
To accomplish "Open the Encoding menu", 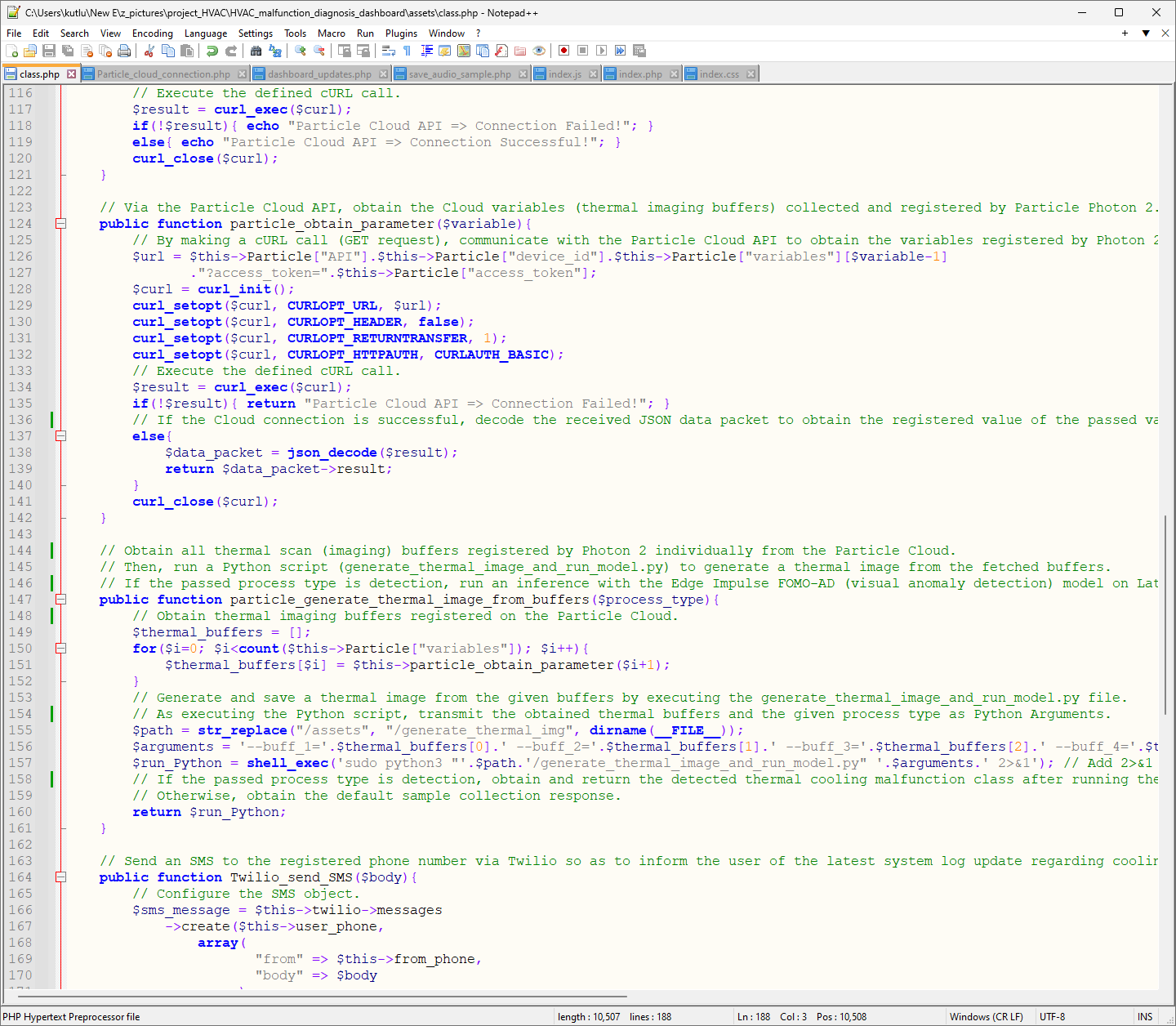I will 152,33.
